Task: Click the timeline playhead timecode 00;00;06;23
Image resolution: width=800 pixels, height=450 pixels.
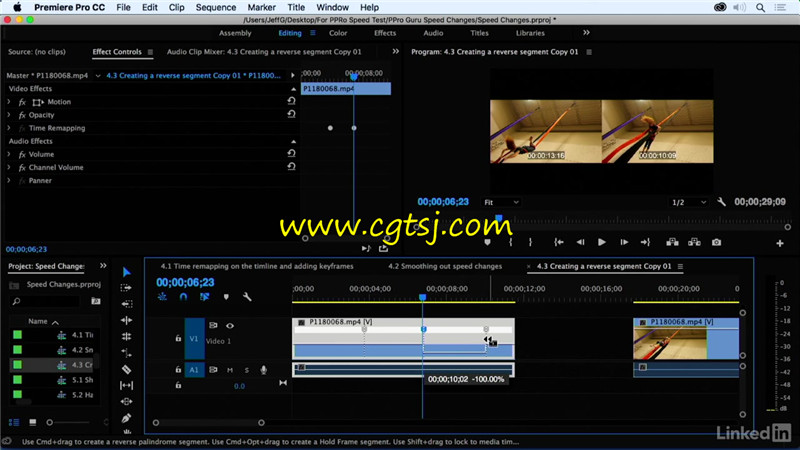Action: click(185, 282)
